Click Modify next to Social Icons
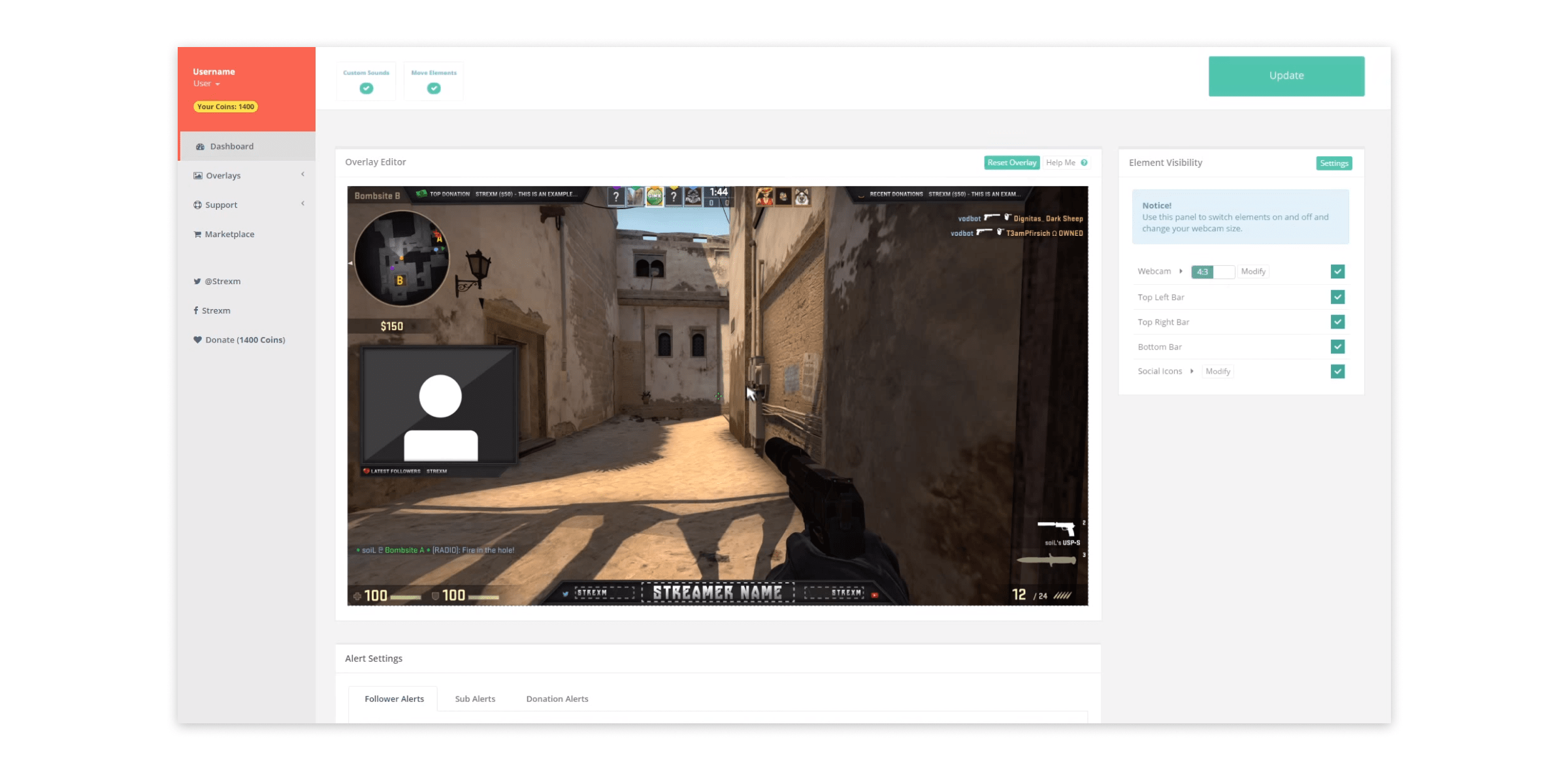The height and width of the screenshot is (771, 1568). click(x=1218, y=372)
